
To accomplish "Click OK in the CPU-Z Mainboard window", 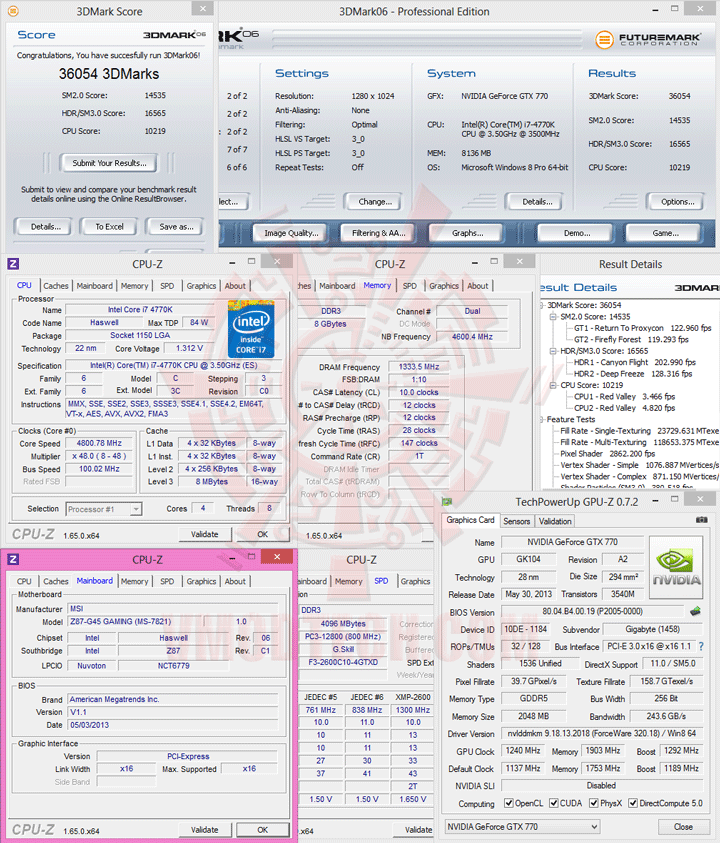I will point(262,830).
